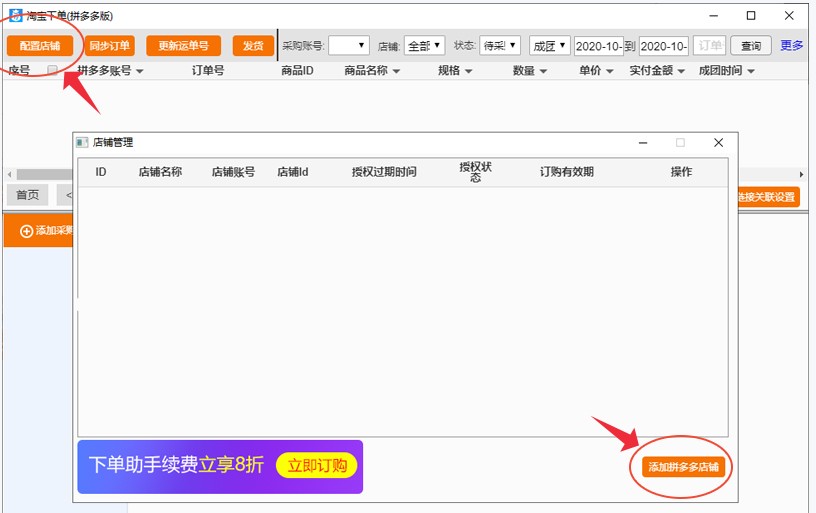816x513 pixels.
Task: Click the 授权过期时间 column header
Action: pyautogui.click(x=384, y=172)
